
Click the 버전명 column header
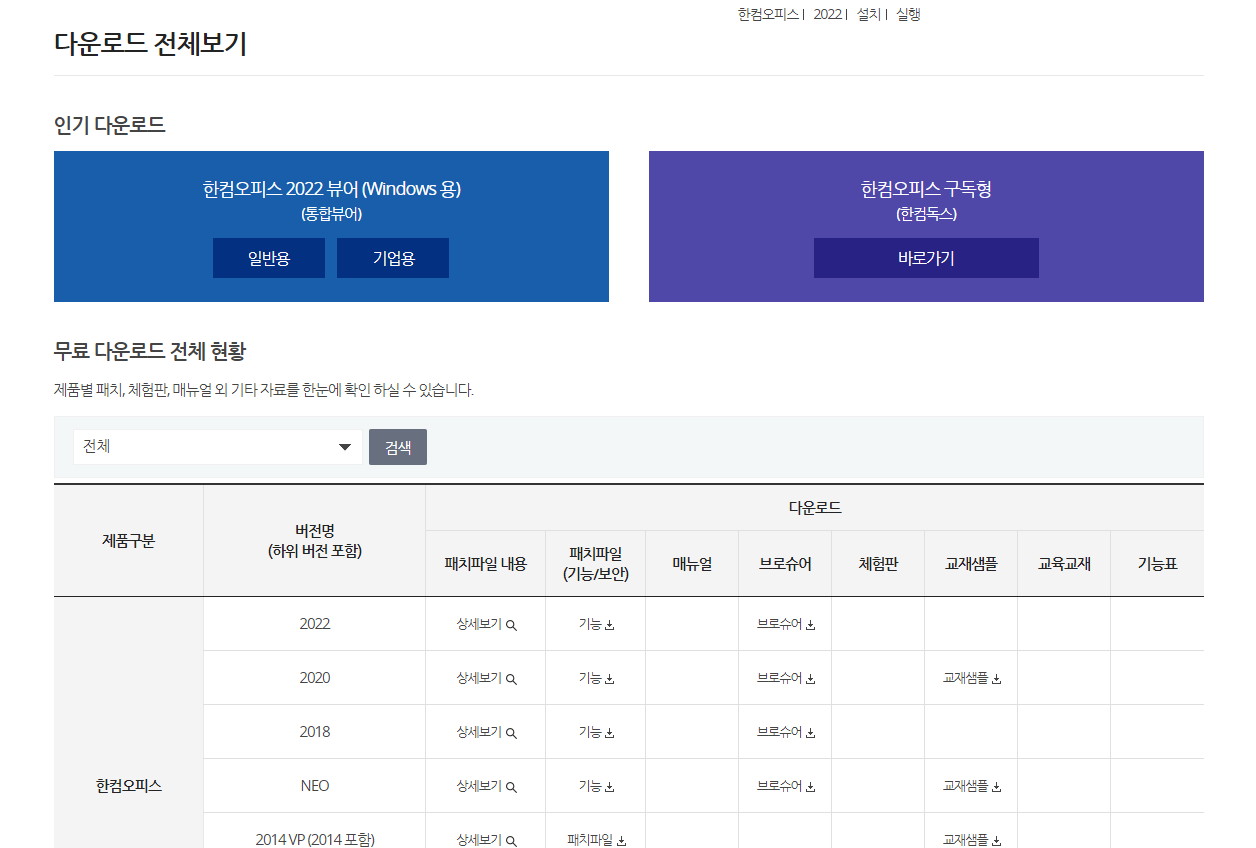[315, 540]
